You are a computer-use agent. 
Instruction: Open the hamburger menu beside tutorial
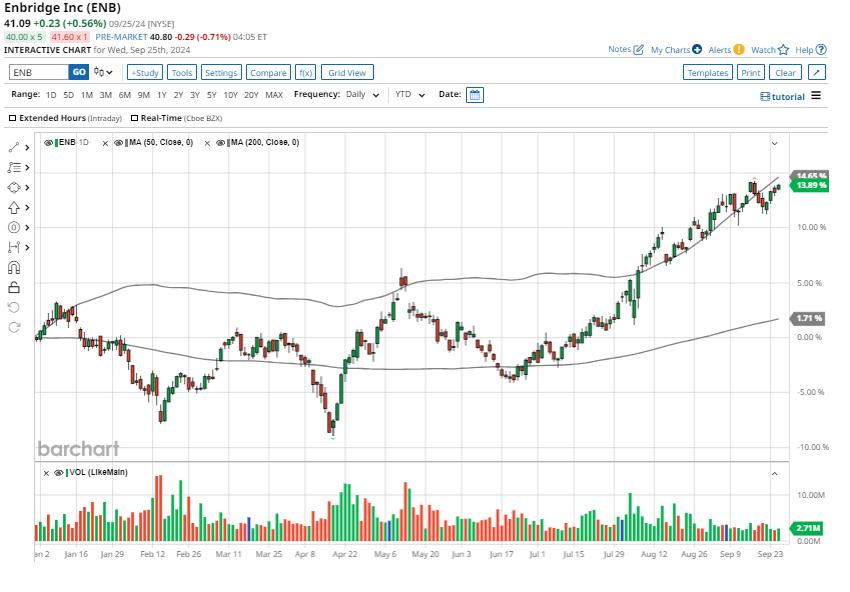(816, 95)
